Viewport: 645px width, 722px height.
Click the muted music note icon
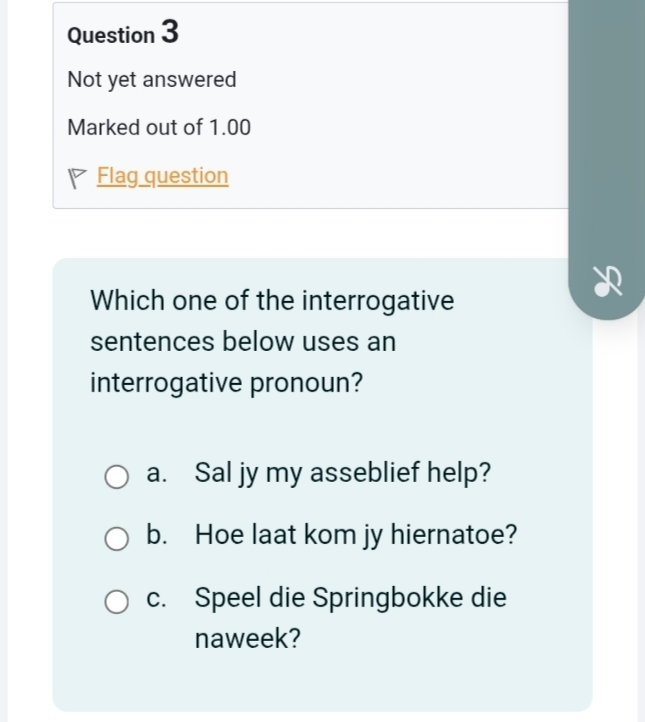point(608,281)
